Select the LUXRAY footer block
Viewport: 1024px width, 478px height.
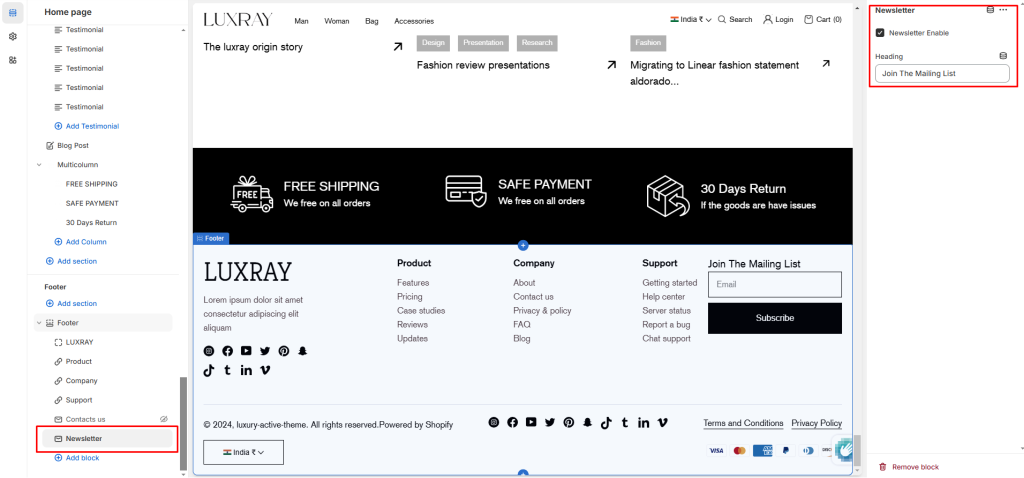(x=79, y=342)
